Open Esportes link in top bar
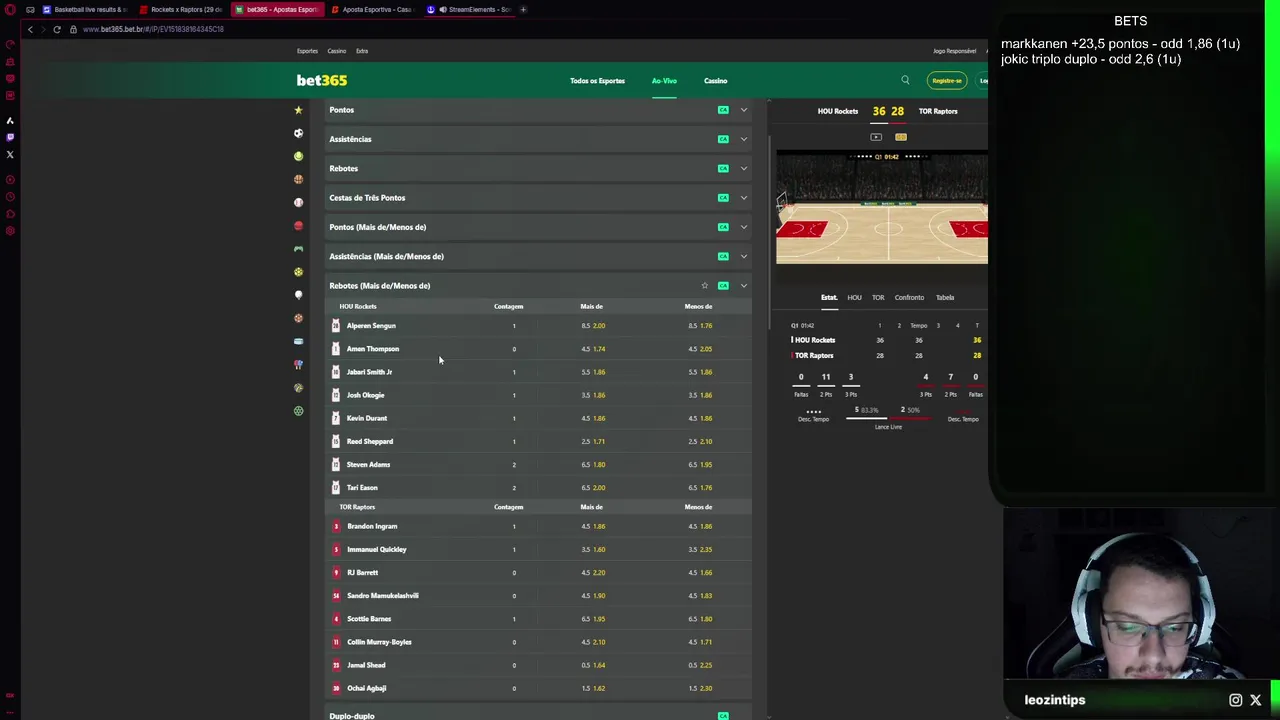This screenshot has height=720, width=1280. [307, 51]
